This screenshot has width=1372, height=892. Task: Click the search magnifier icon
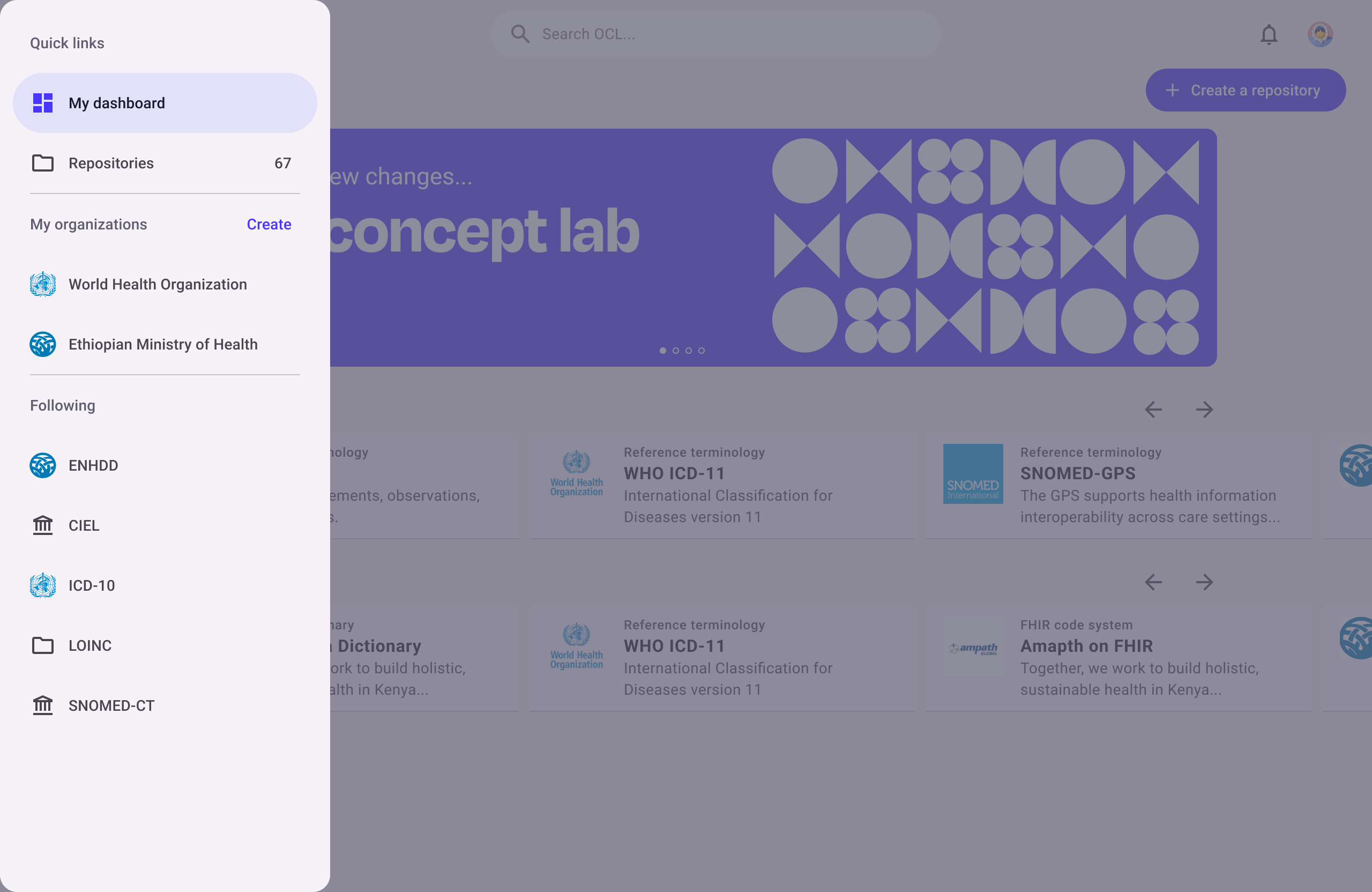pyautogui.click(x=520, y=34)
